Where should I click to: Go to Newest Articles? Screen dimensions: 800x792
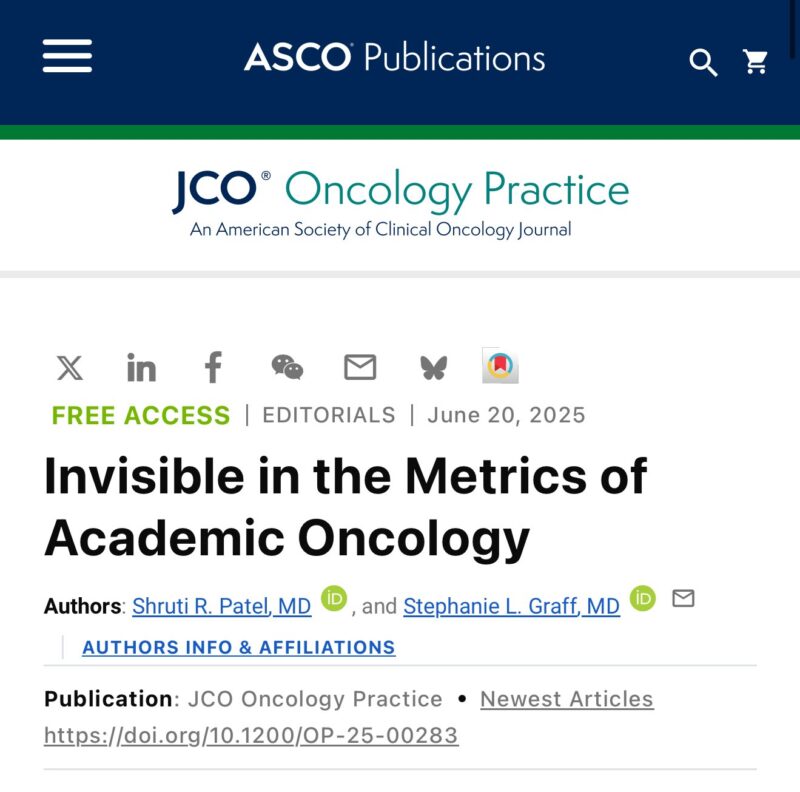pyautogui.click(x=567, y=699)
